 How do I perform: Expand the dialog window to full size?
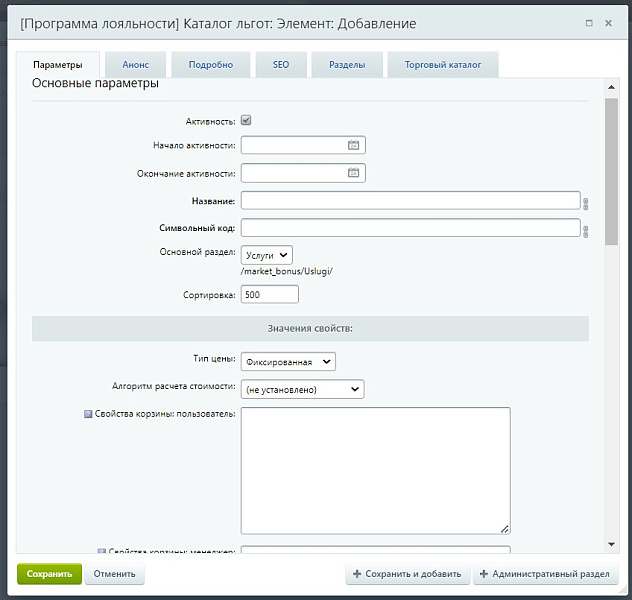(588, 23)
